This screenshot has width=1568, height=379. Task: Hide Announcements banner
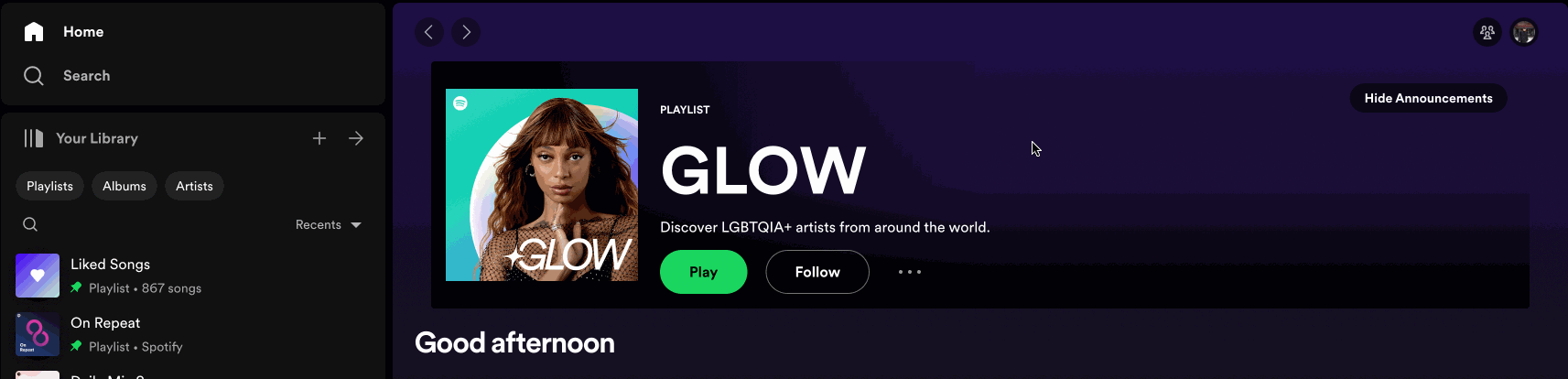point(1428,98)
